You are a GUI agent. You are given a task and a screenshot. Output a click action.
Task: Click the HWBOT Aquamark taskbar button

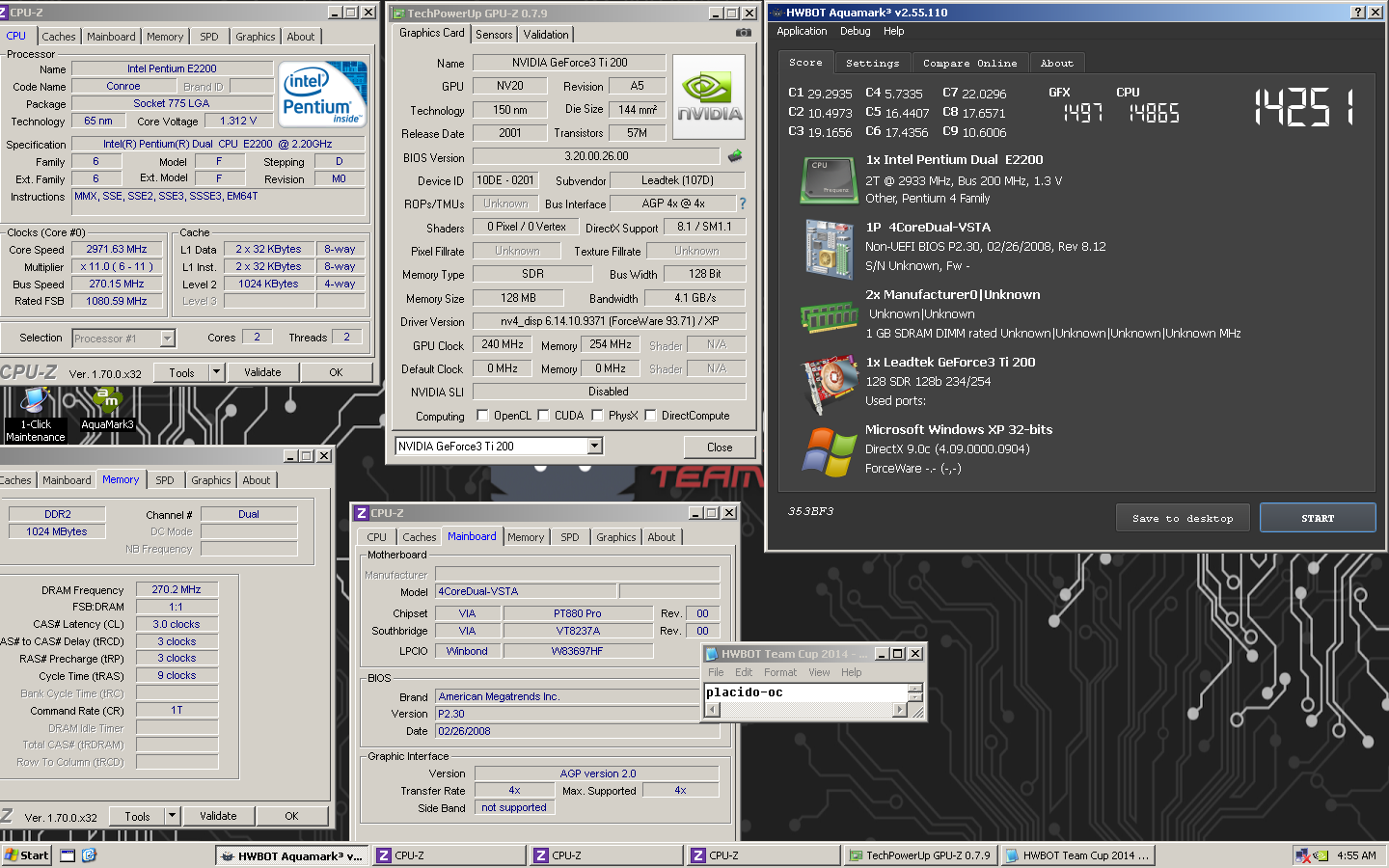290,855
